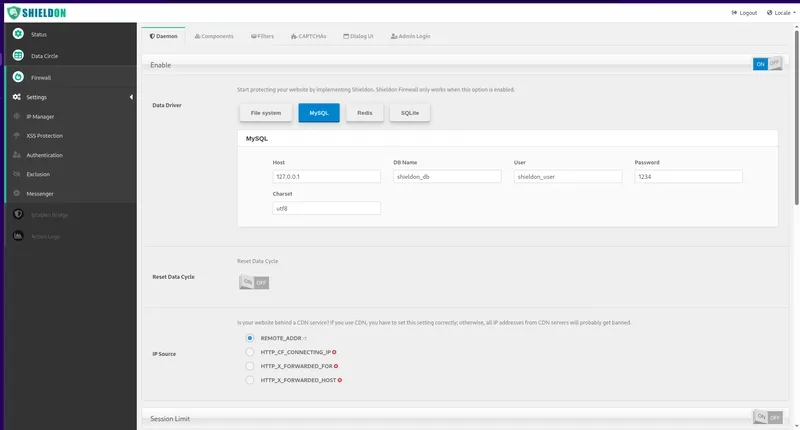
Task: Select the REMOTE_ADDR radio button
Action: 249,338
